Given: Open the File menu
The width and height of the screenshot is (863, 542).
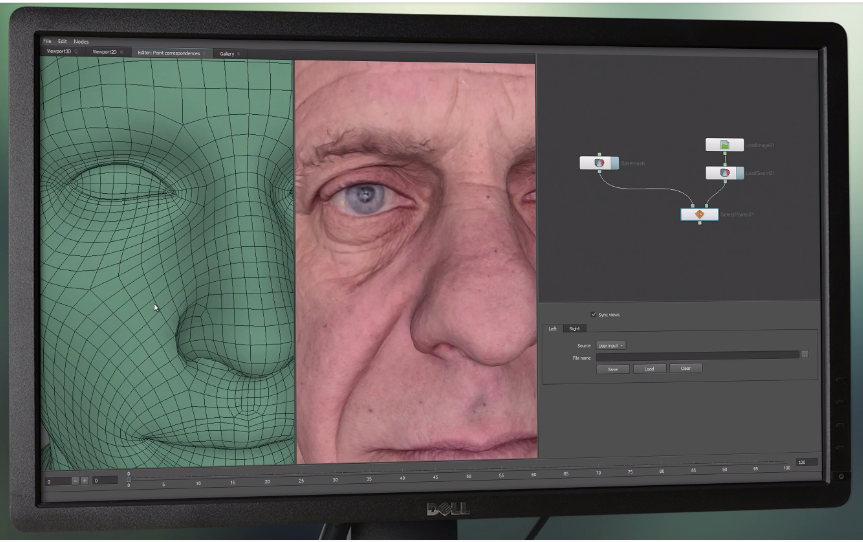Looking at the screenshot, I should [47, 41].
